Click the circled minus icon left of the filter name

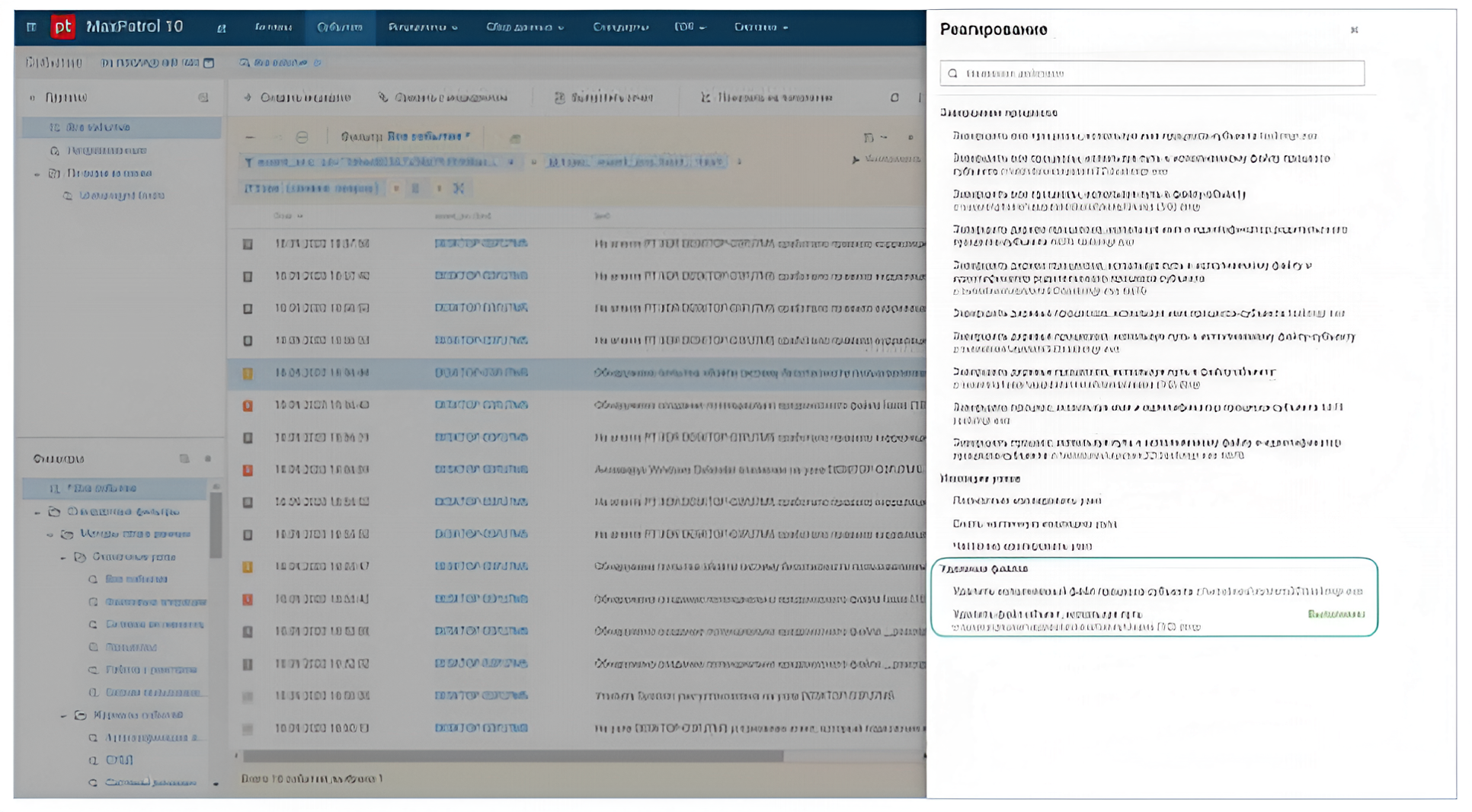[302, 137]
